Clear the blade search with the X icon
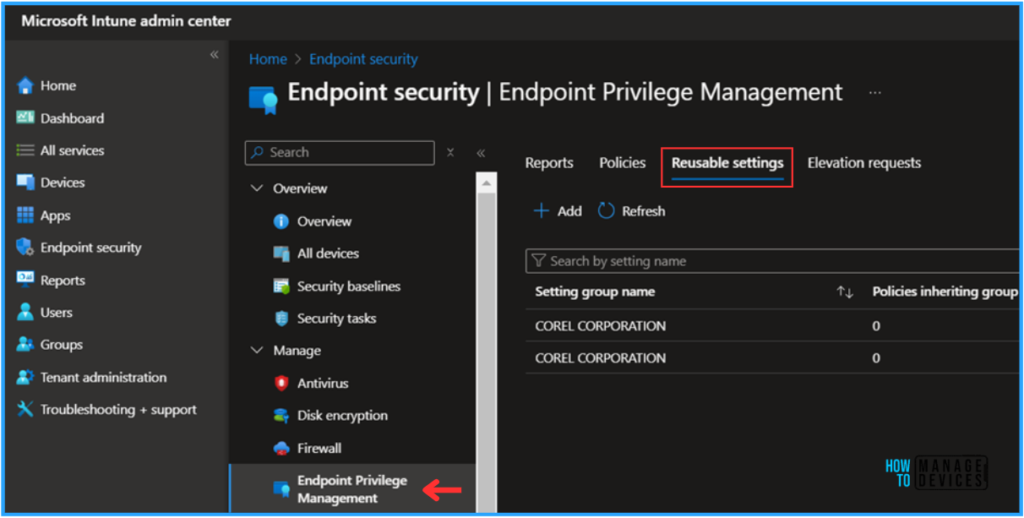The width and height of the screenshot is (1024, 518). pos(450,152)
